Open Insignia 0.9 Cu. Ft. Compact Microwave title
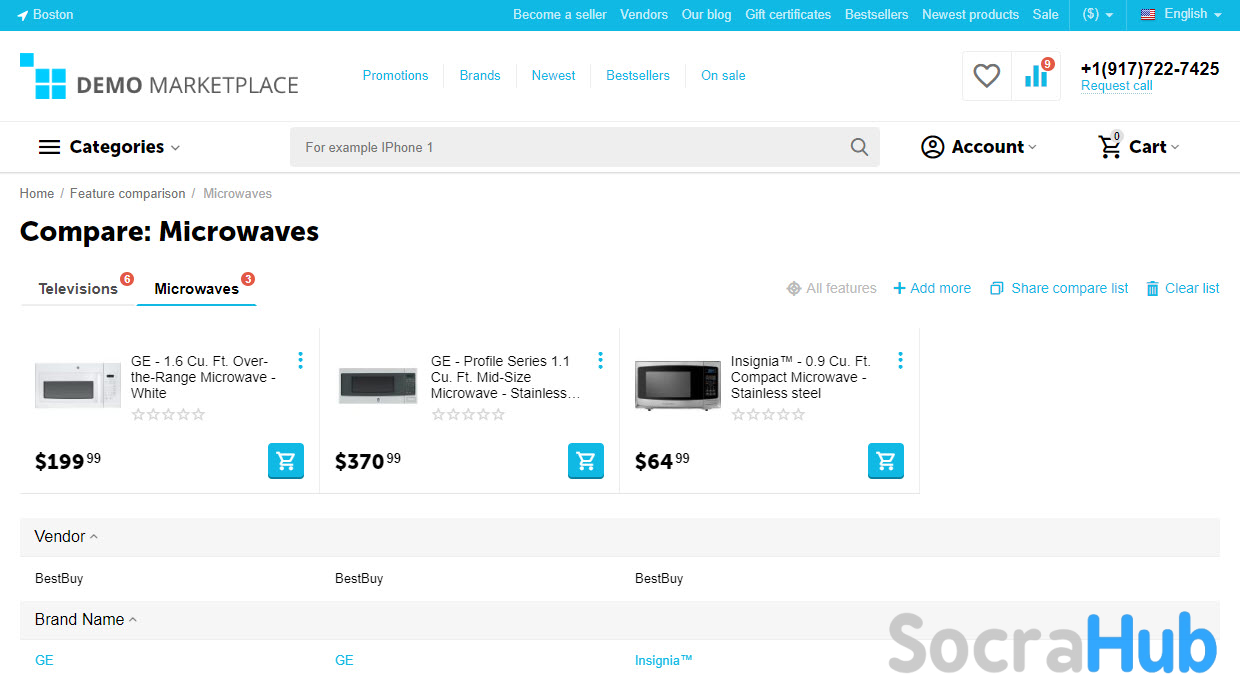1240x678 pixels. coord(801,377)
